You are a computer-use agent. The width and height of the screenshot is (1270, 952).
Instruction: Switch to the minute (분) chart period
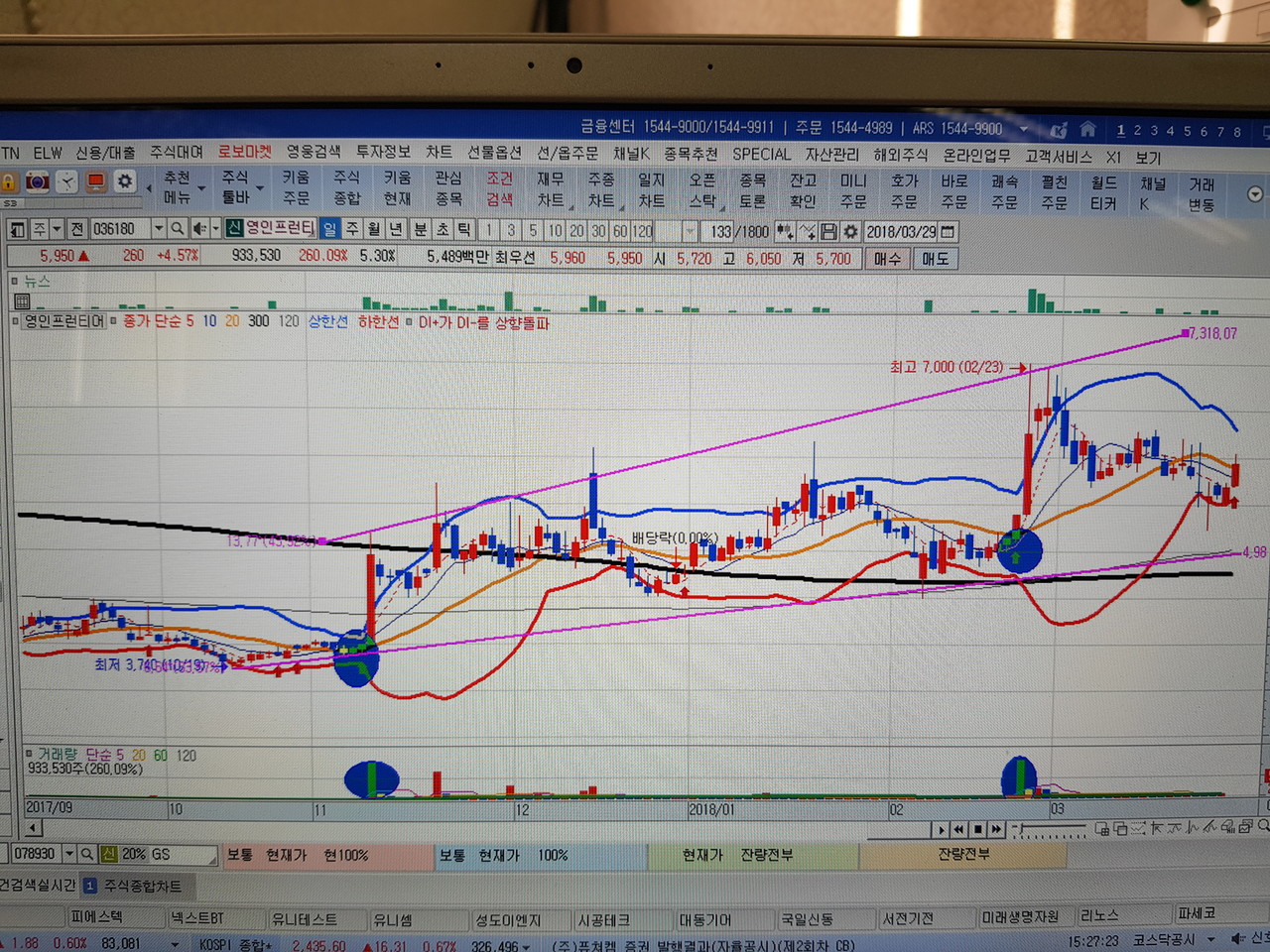(x=420, y=229)
